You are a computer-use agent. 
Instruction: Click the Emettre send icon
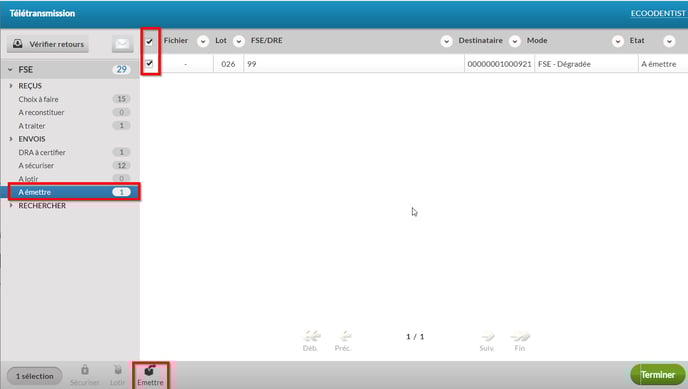(x=150, y=371)
